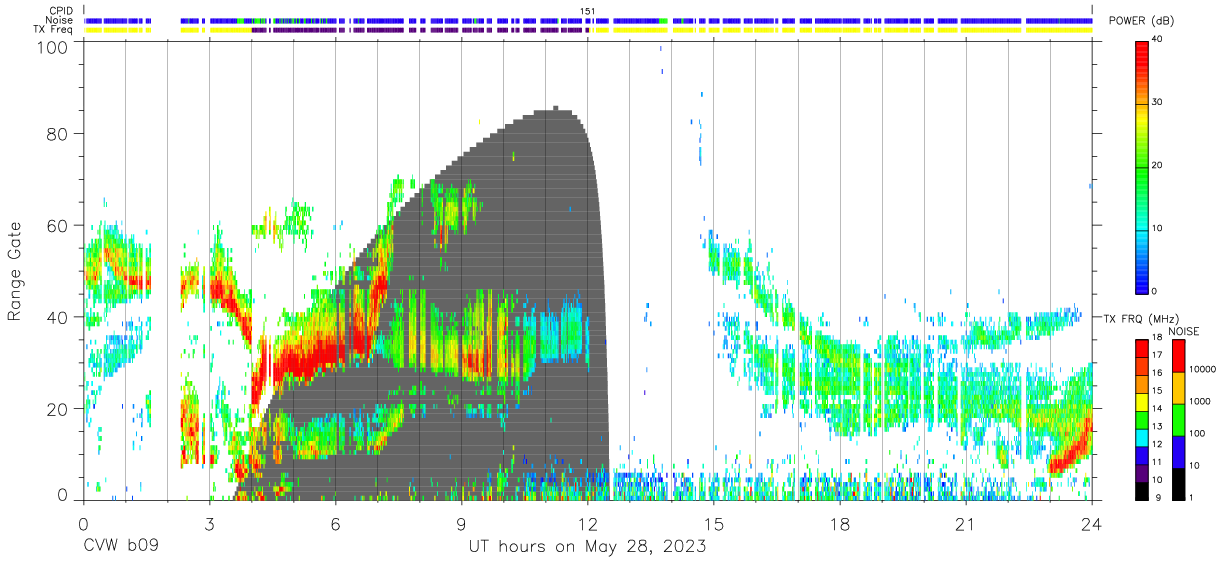
Task: Click the y-axis tick label '80'
Action: pyautogui.click(x=60, y=134)
